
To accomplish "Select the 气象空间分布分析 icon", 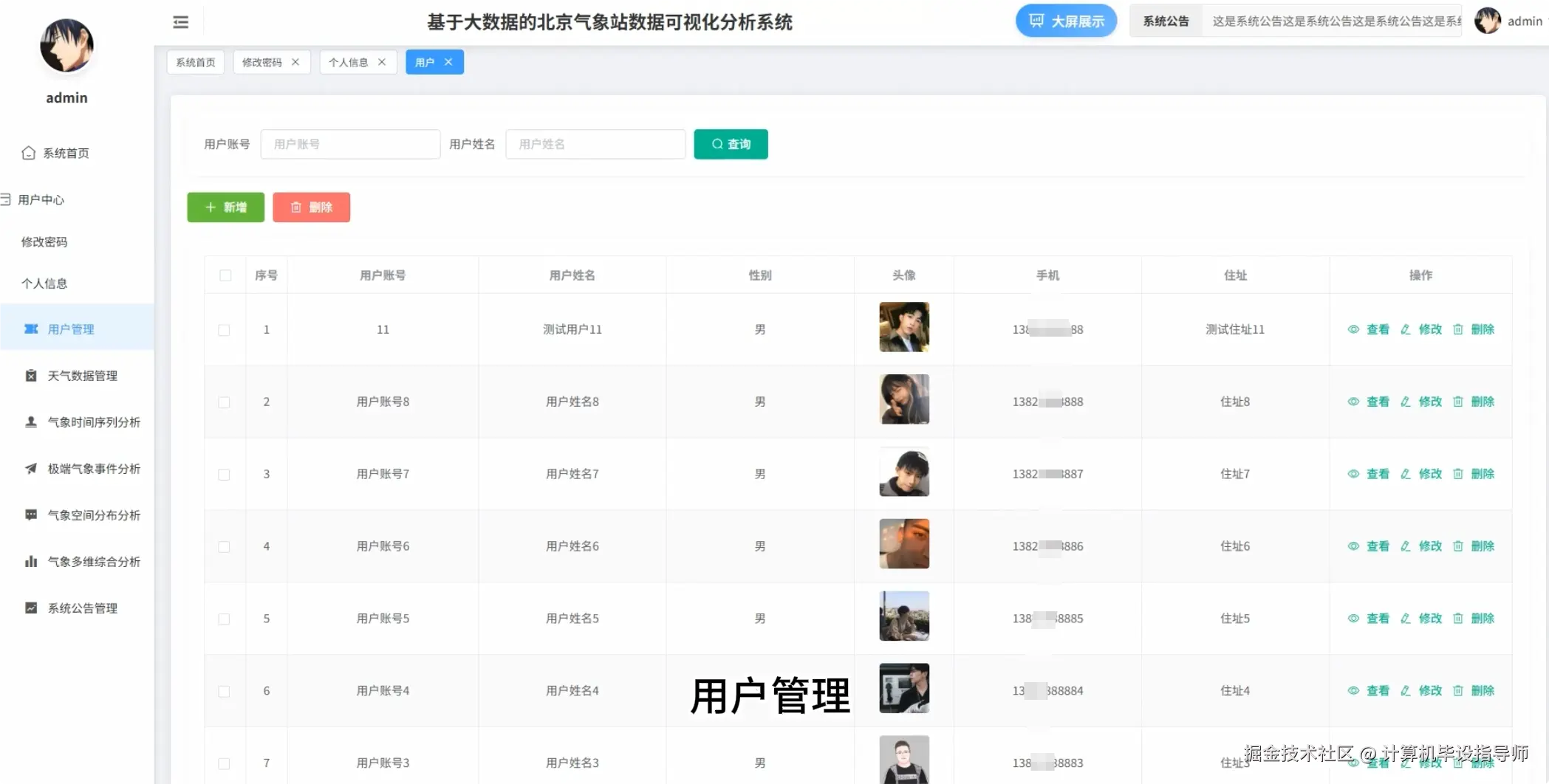I will click(x=30, y=515).
